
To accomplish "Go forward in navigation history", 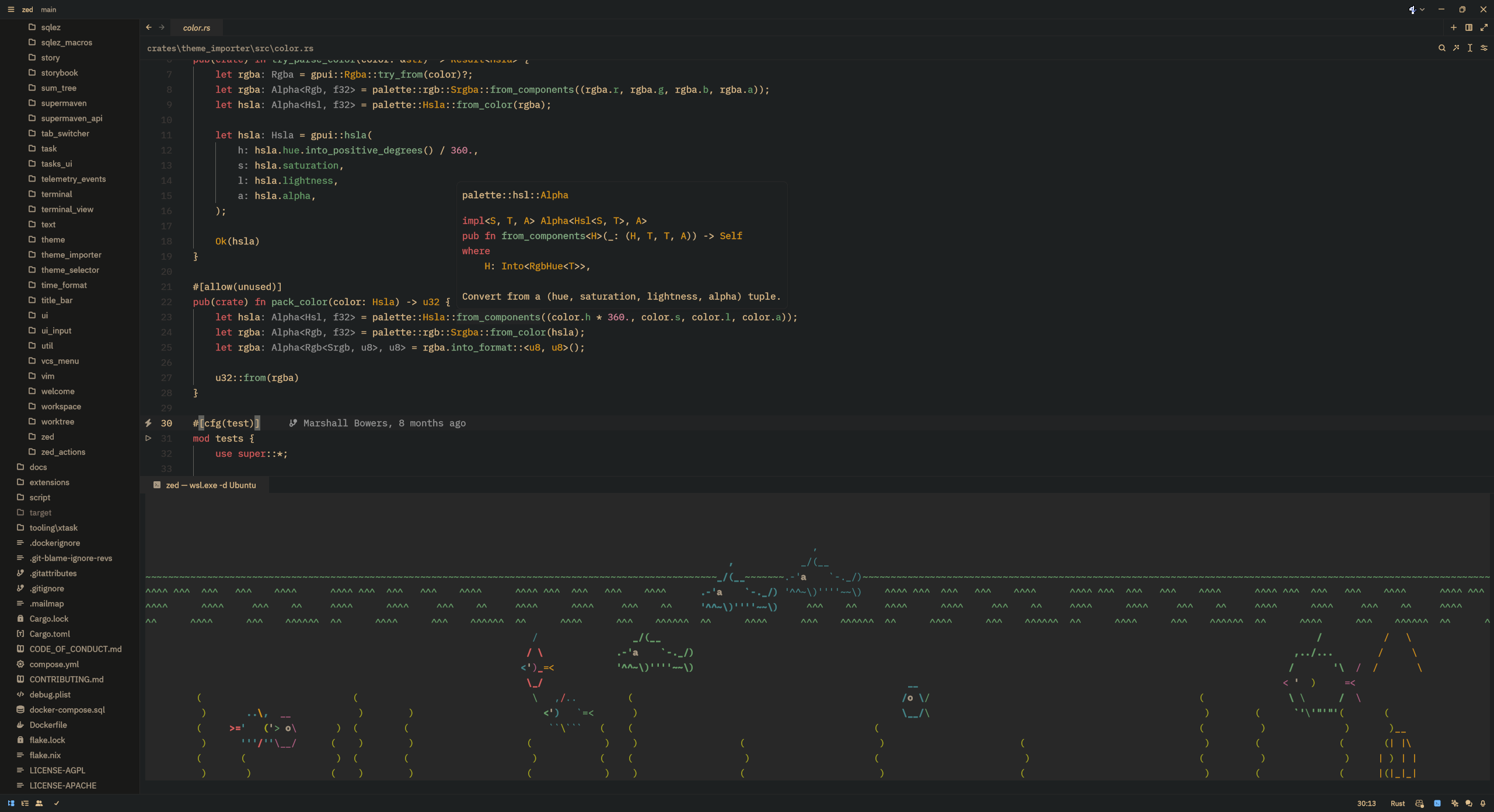I will 162,27.
